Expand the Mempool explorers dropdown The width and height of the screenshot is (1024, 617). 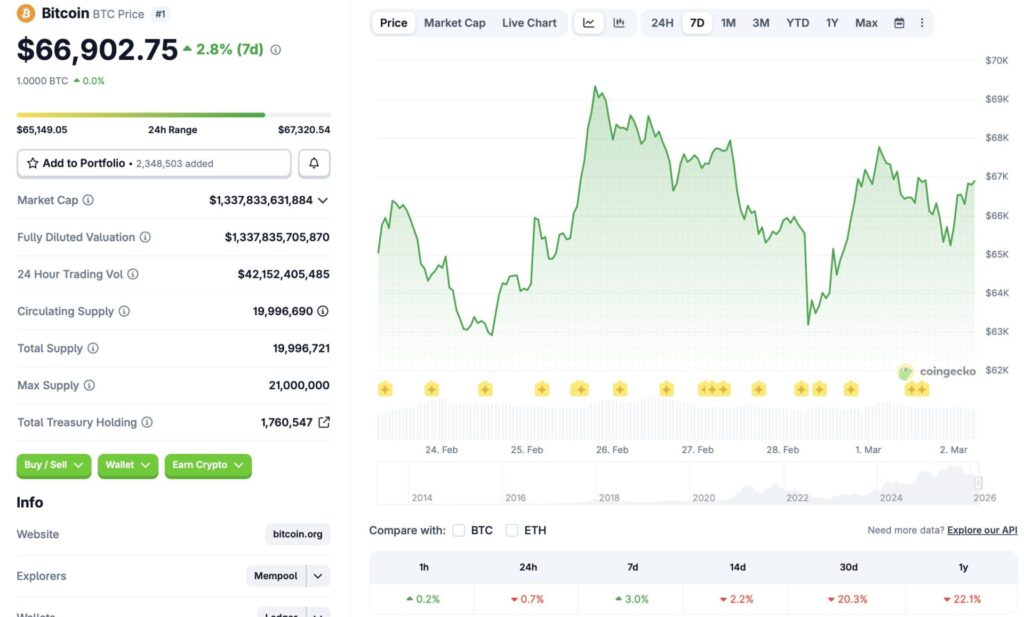tap(317, 576)
